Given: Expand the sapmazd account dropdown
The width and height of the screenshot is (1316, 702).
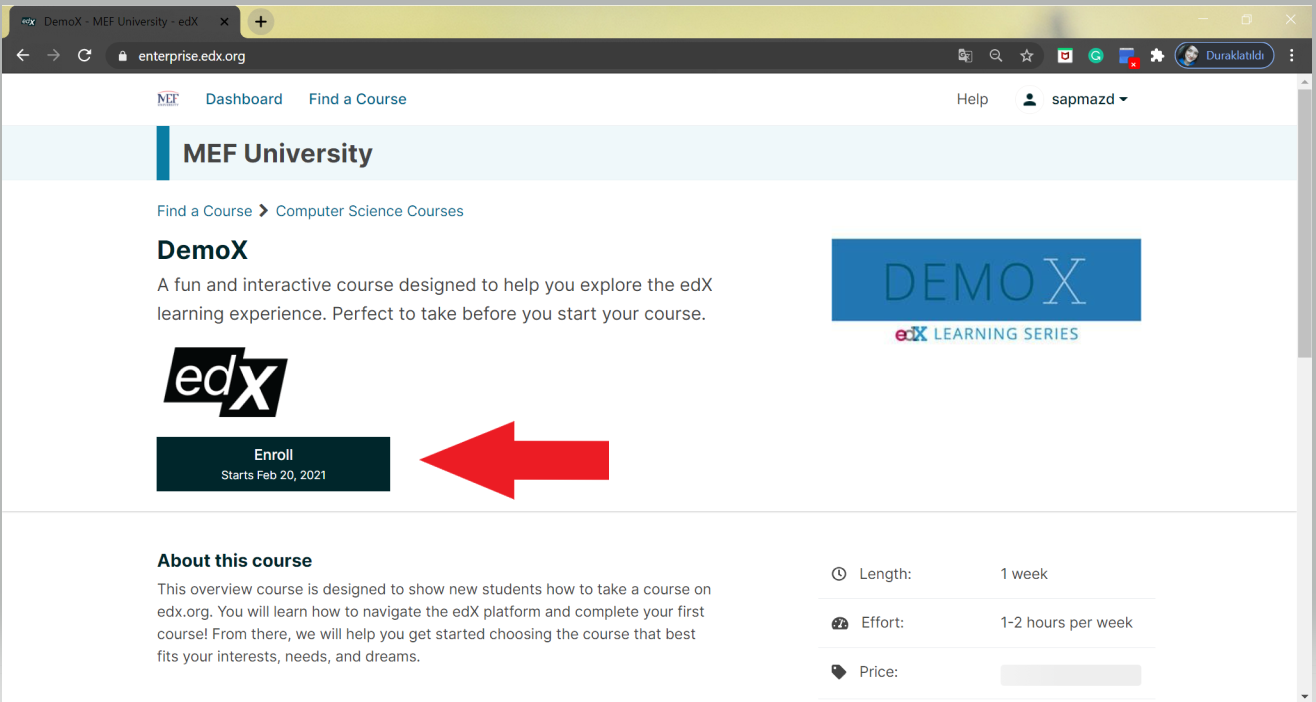Looking at the screenshot, I should pos(1089,99).
